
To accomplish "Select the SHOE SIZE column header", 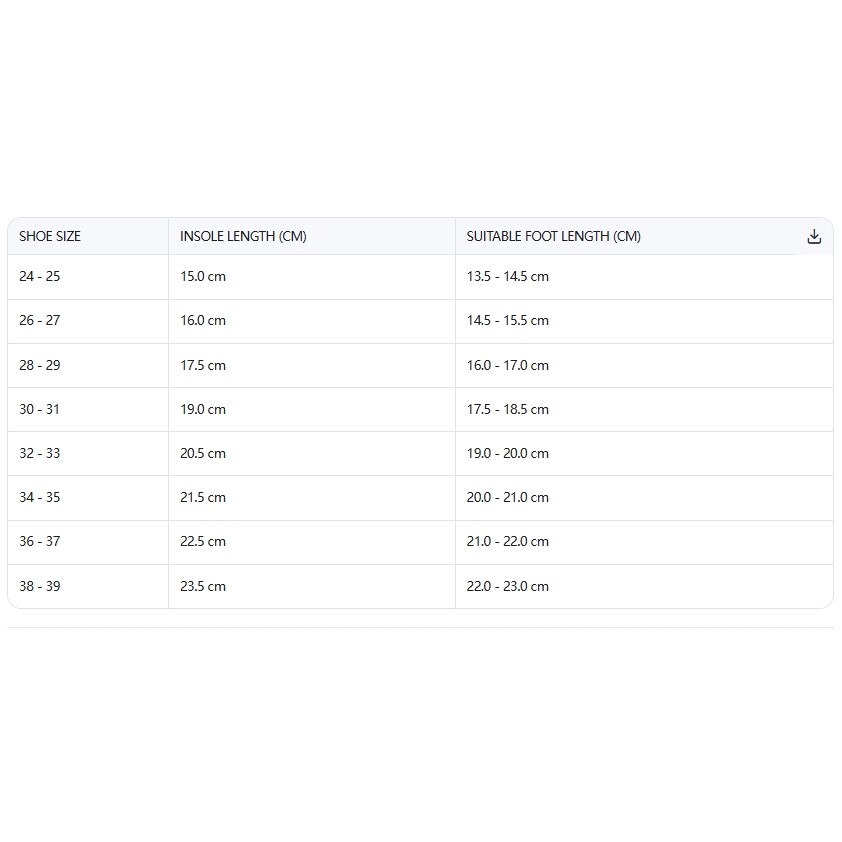I will [88, 236].
